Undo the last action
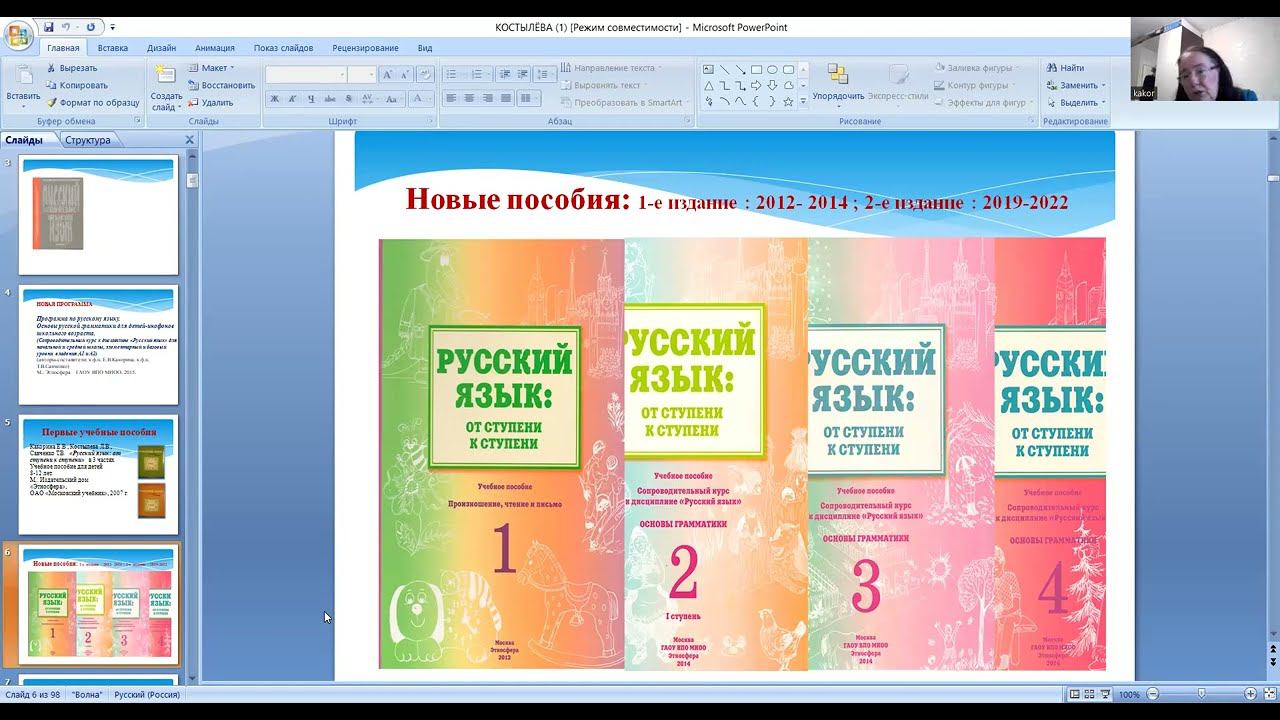 tap(67, 27)
